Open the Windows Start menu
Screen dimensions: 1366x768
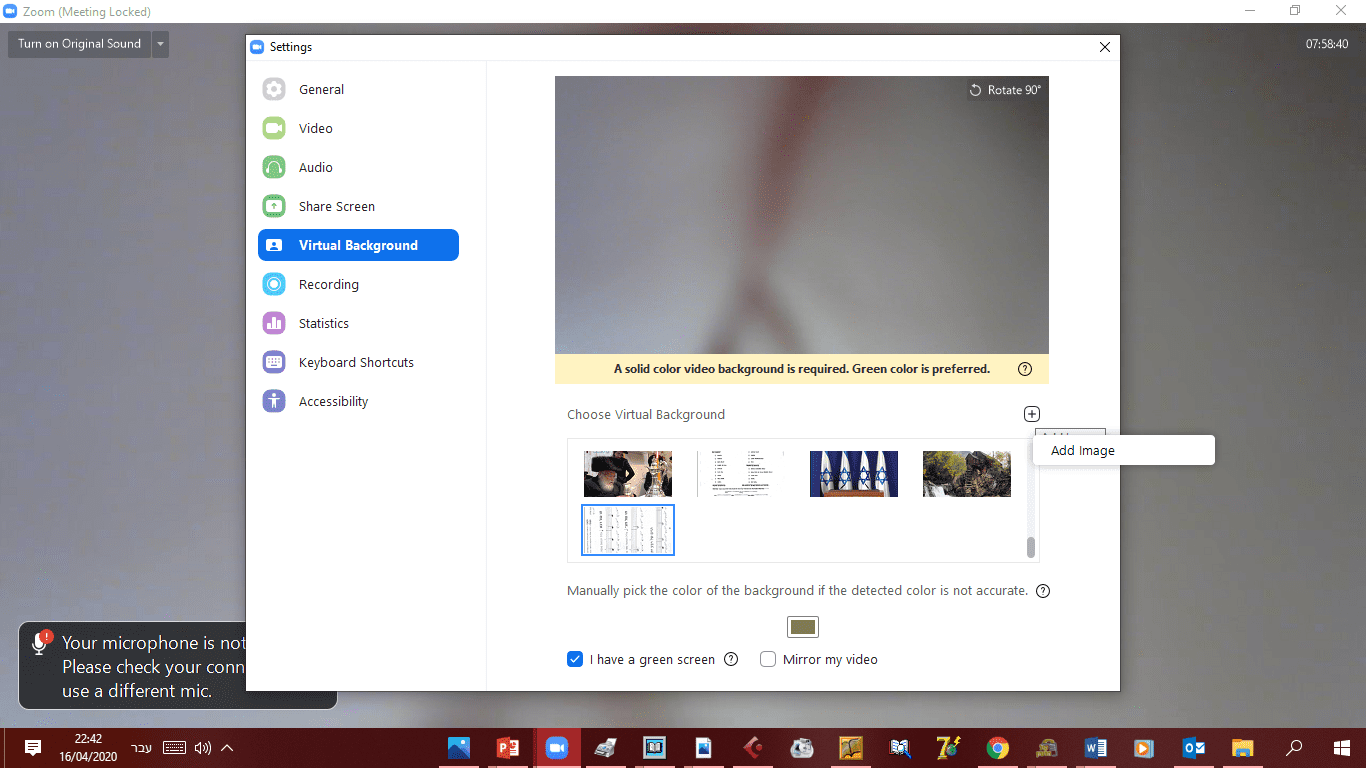pyautogui.click(x=1342, y=748)
